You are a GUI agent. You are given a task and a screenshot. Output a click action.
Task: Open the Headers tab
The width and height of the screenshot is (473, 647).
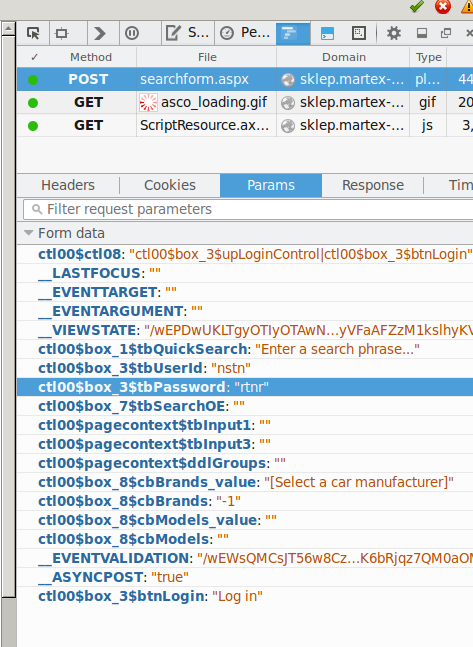point(68,185)
